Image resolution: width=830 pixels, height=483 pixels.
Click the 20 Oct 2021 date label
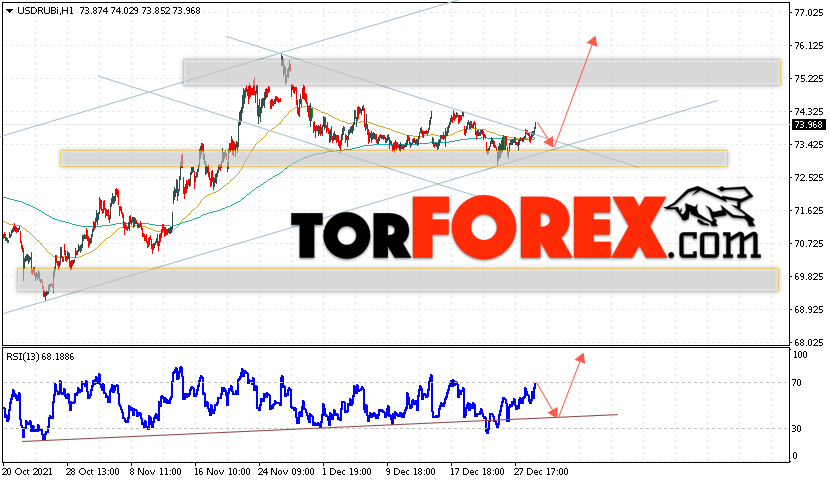pos(28,471)
